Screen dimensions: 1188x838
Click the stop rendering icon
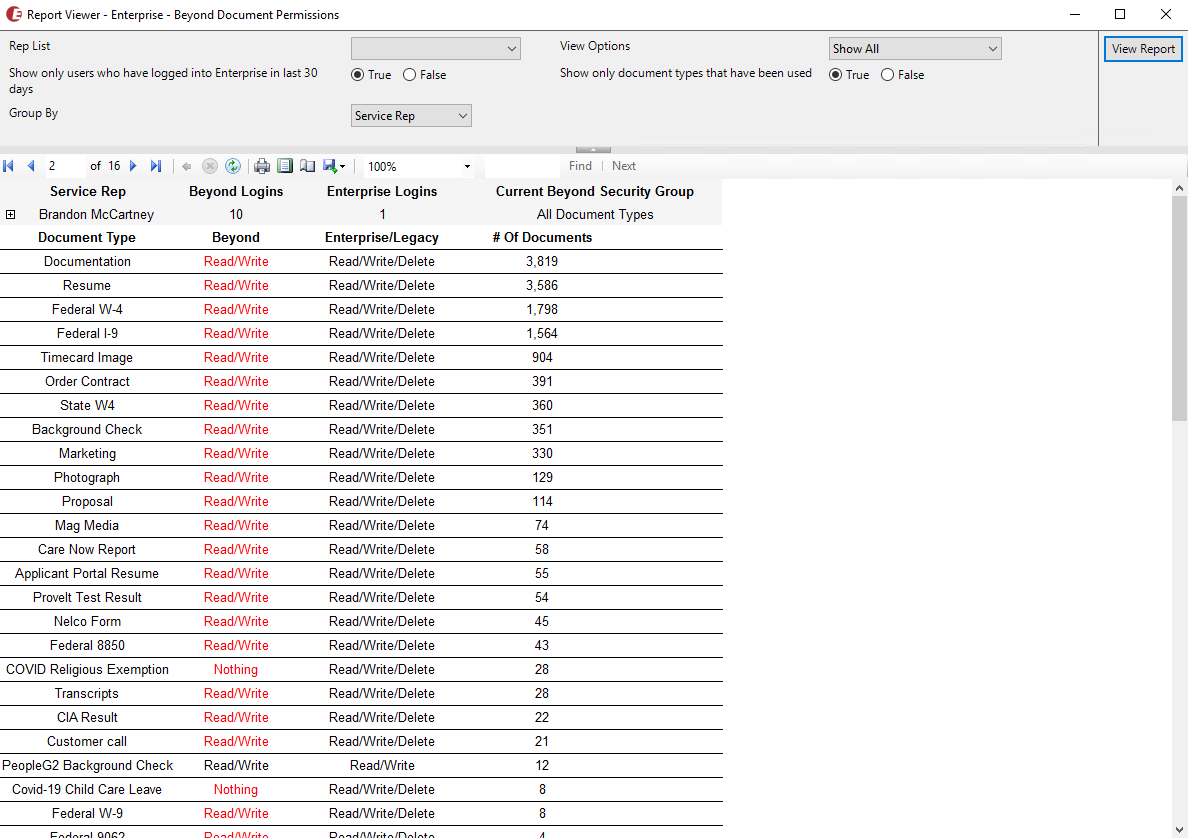[x=210, y=166]
